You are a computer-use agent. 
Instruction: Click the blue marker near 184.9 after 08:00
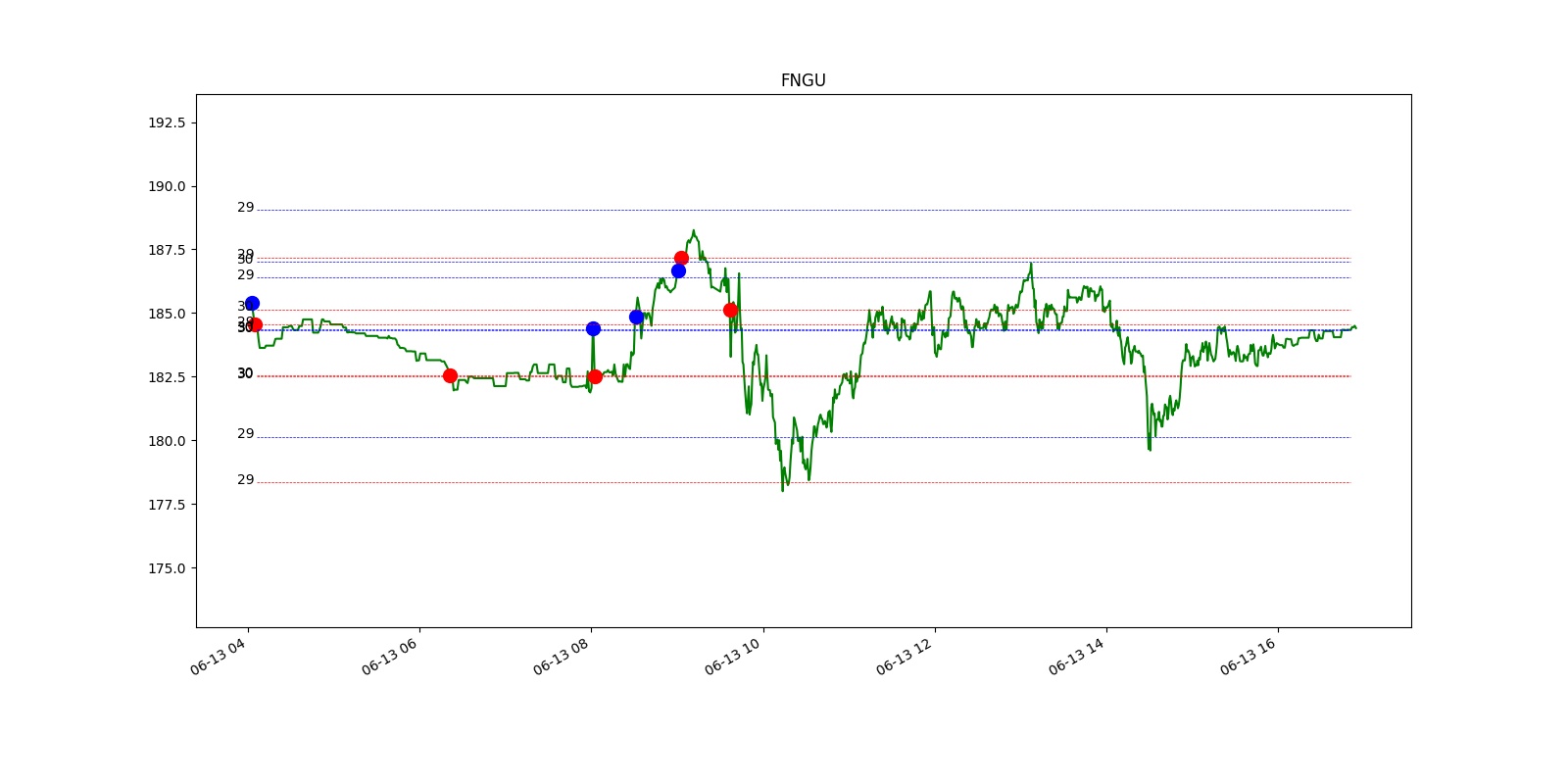[636, 317]
